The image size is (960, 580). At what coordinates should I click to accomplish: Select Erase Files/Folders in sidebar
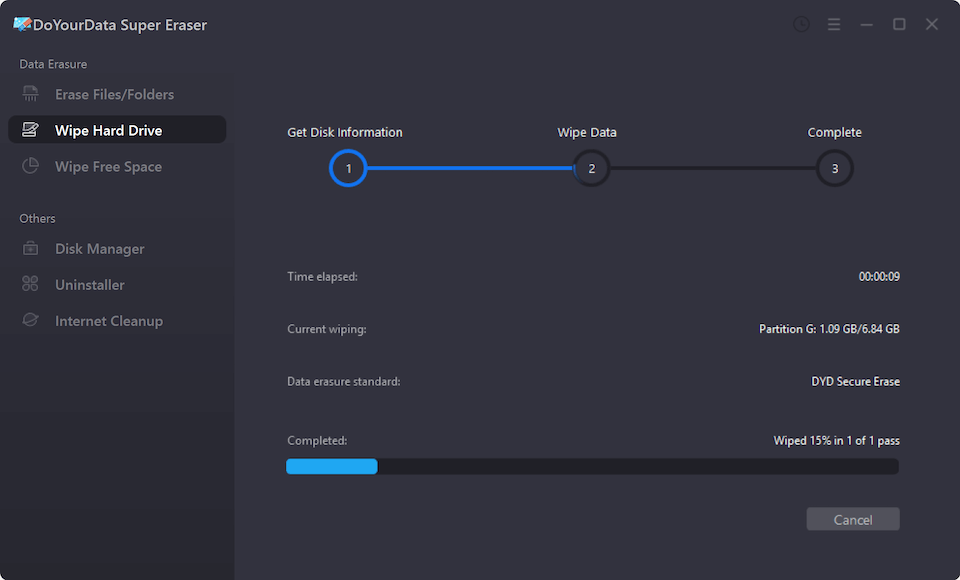(117, 94)
